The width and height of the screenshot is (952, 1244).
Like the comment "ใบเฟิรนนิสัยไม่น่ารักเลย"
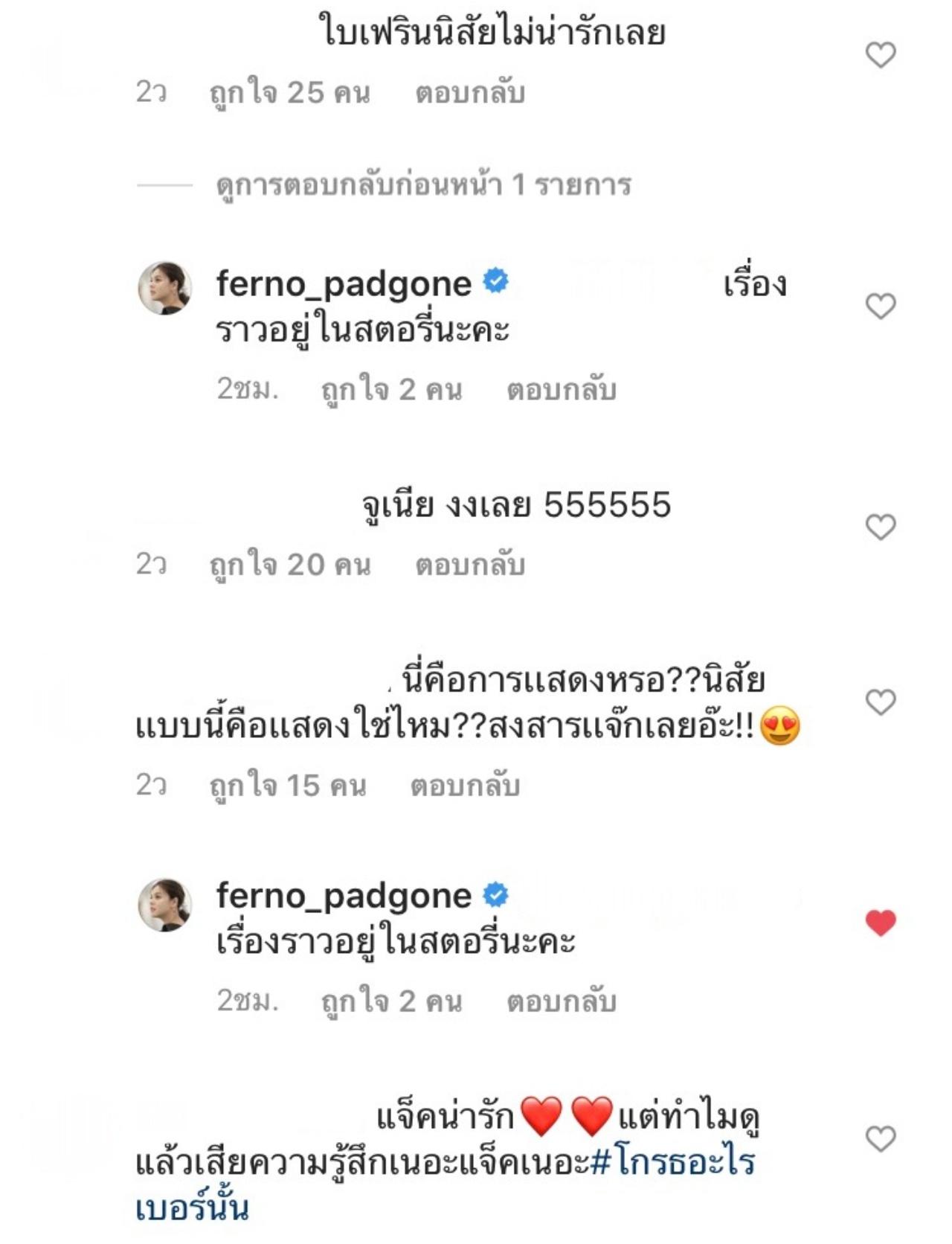point(881,55)
